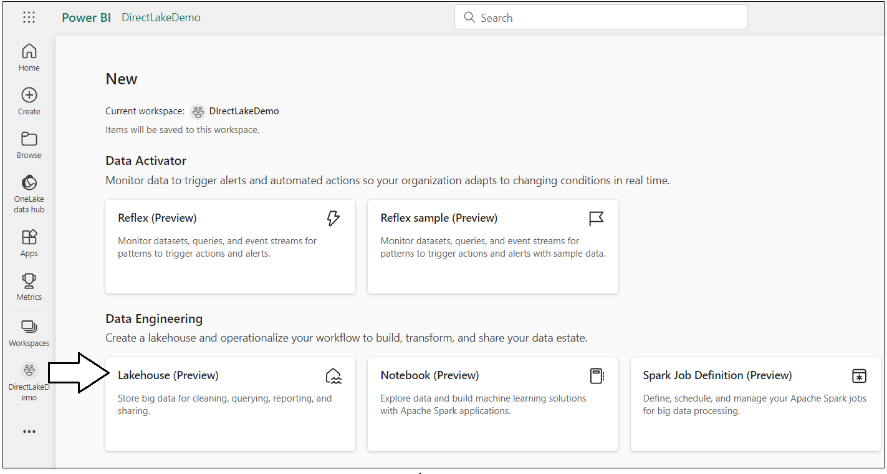Open OneLake data hub

(29, 194)
